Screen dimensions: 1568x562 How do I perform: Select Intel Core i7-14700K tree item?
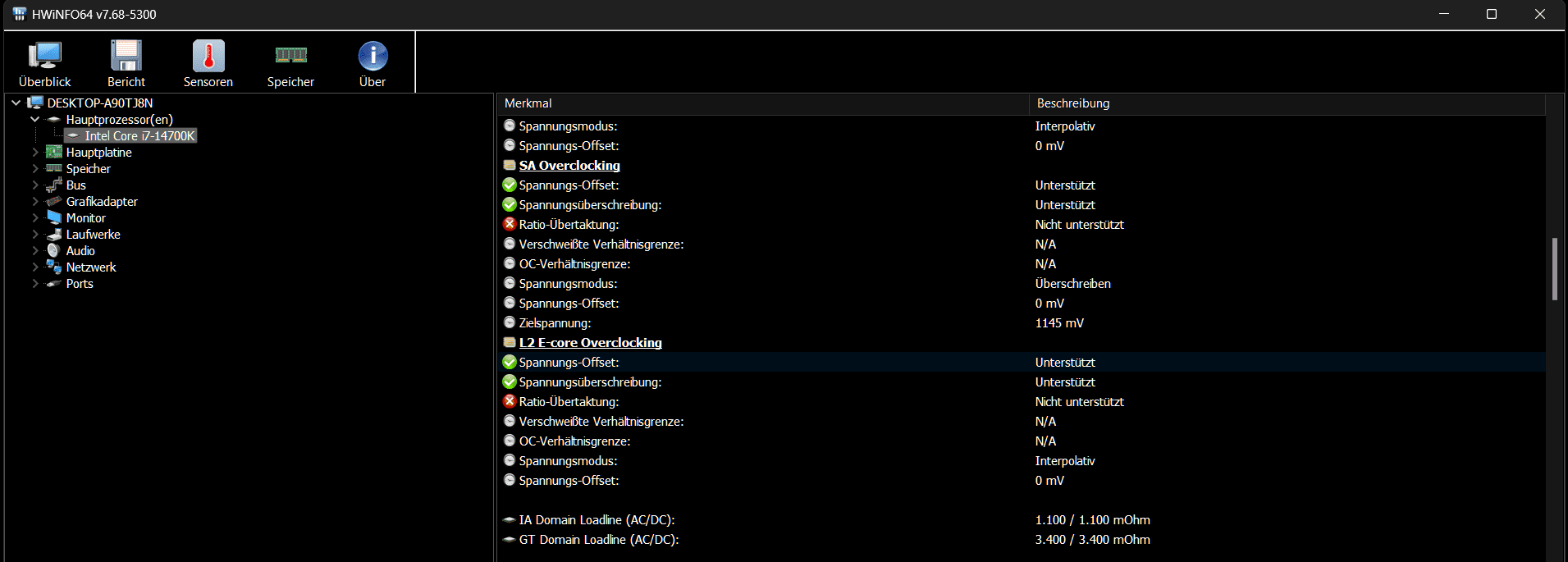point(139,135)
